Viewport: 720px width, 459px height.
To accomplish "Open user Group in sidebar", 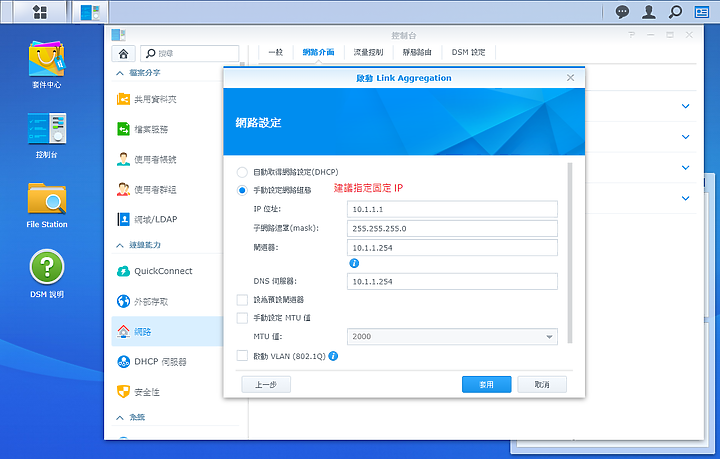I will (167, 189).
